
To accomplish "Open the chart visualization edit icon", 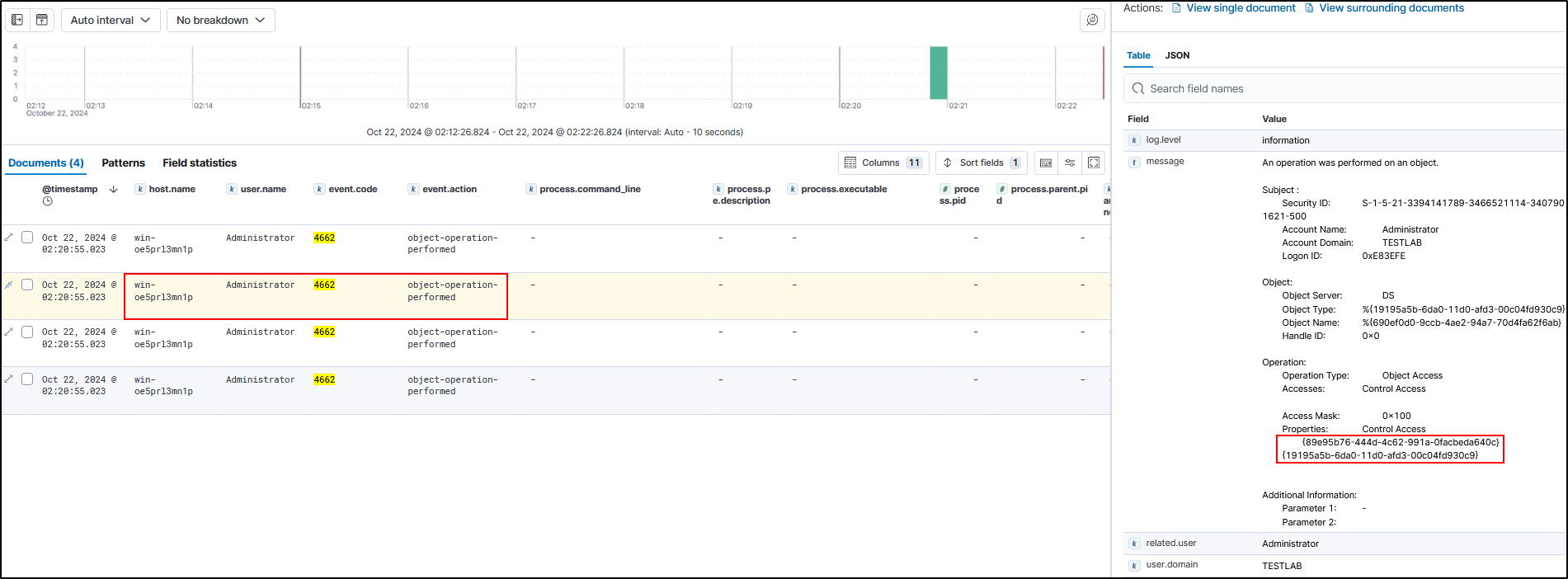I will 1092,20.
